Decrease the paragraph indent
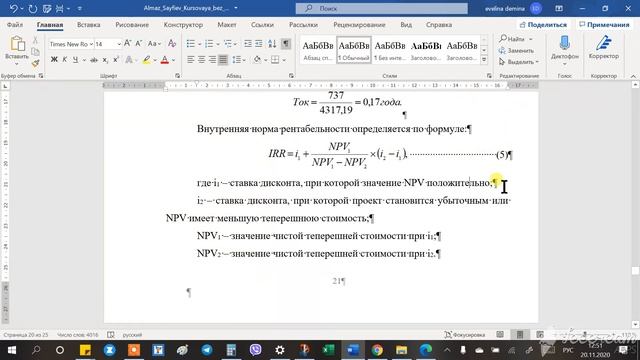This screenshot has width=640, height=360. pos(248,44)
